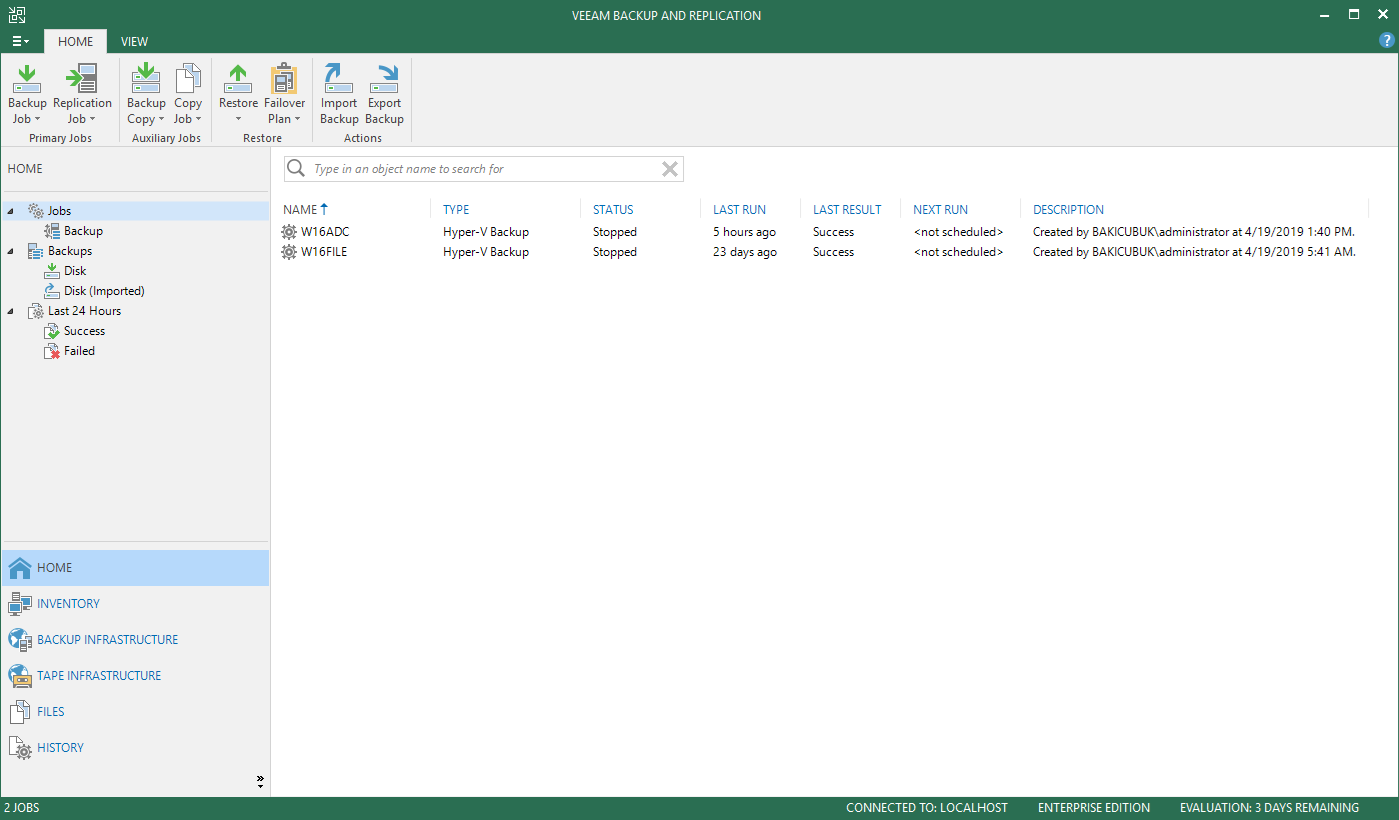Open the help question mark icon
Screen dimensions: 1399x820
point(1386,41)
